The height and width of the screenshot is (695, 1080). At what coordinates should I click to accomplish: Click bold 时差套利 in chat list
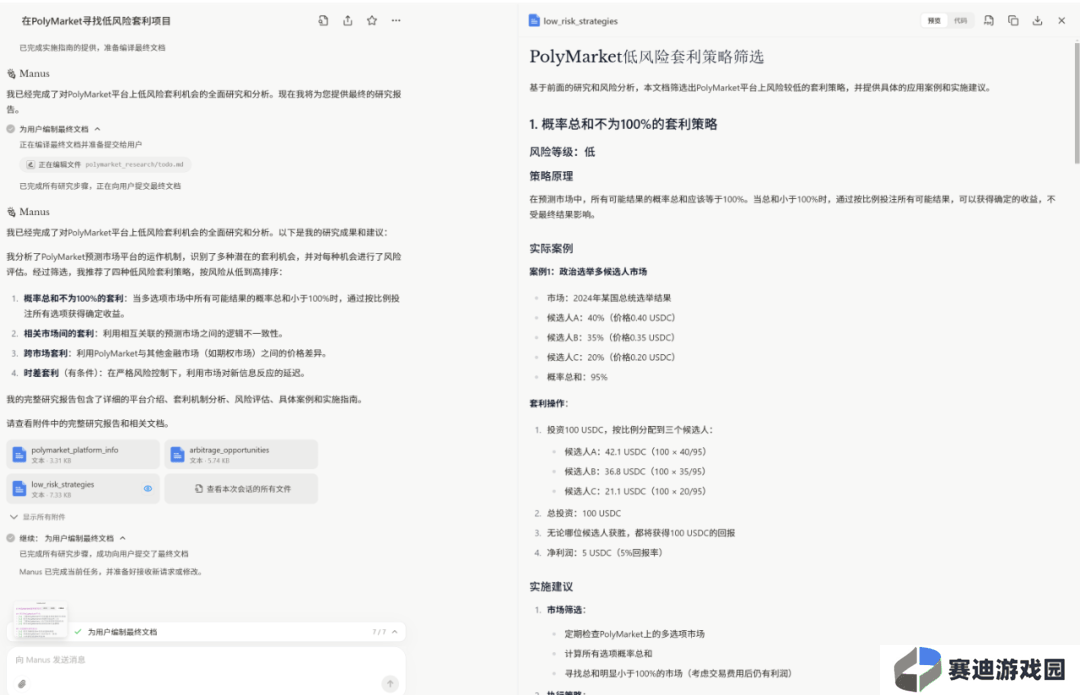[41, 373]
